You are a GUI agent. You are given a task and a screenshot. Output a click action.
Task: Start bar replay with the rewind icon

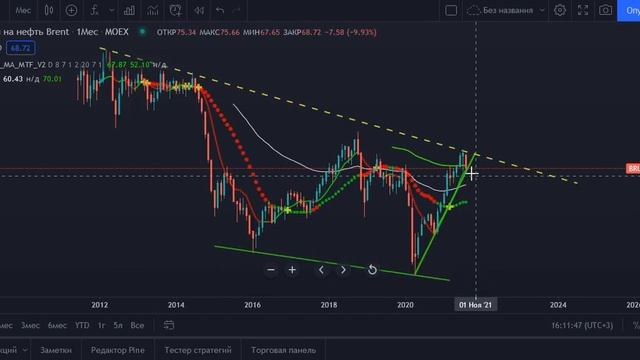coord(199,10)
